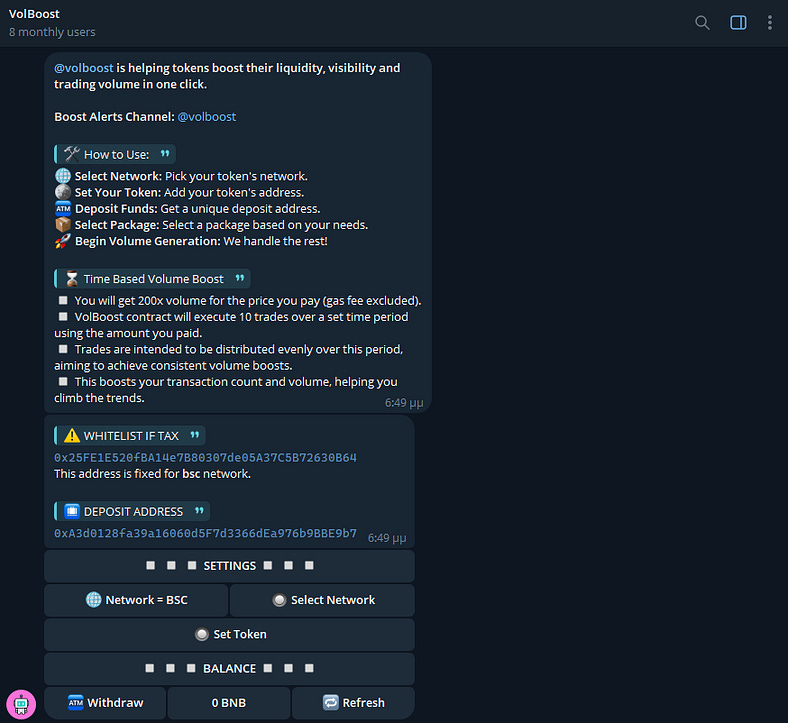
Task: Click the quote mark beside Time Based Volume Boost
Action: tap(240, 278)
